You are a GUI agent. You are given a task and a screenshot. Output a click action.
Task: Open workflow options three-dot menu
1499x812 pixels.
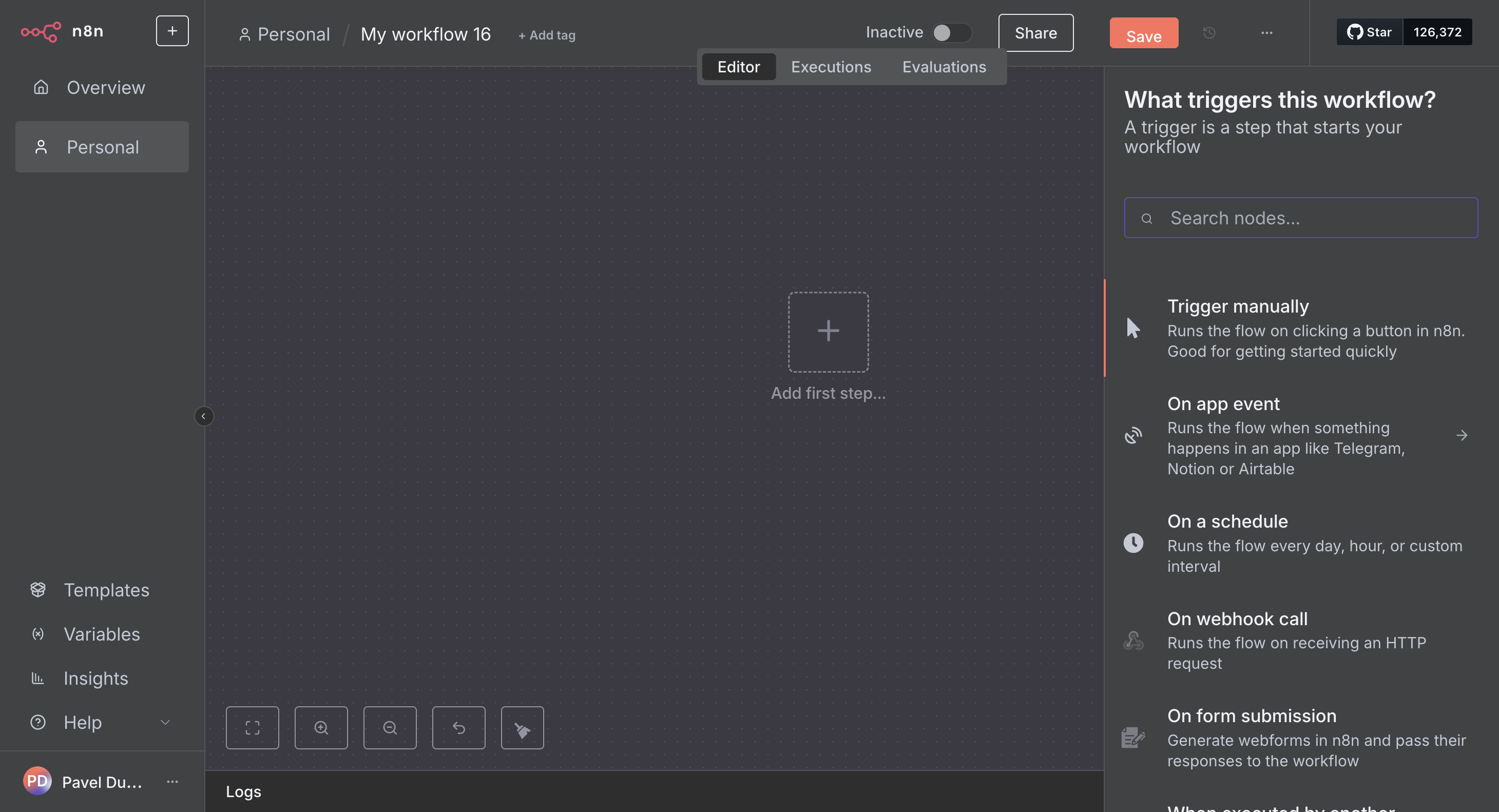pos(1266,32)
